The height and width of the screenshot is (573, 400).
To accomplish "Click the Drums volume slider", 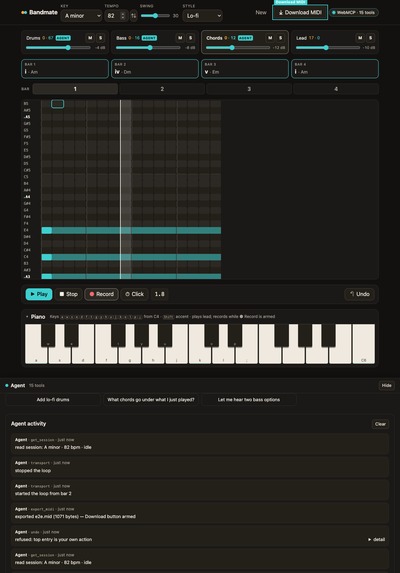I will coord(58,48).
